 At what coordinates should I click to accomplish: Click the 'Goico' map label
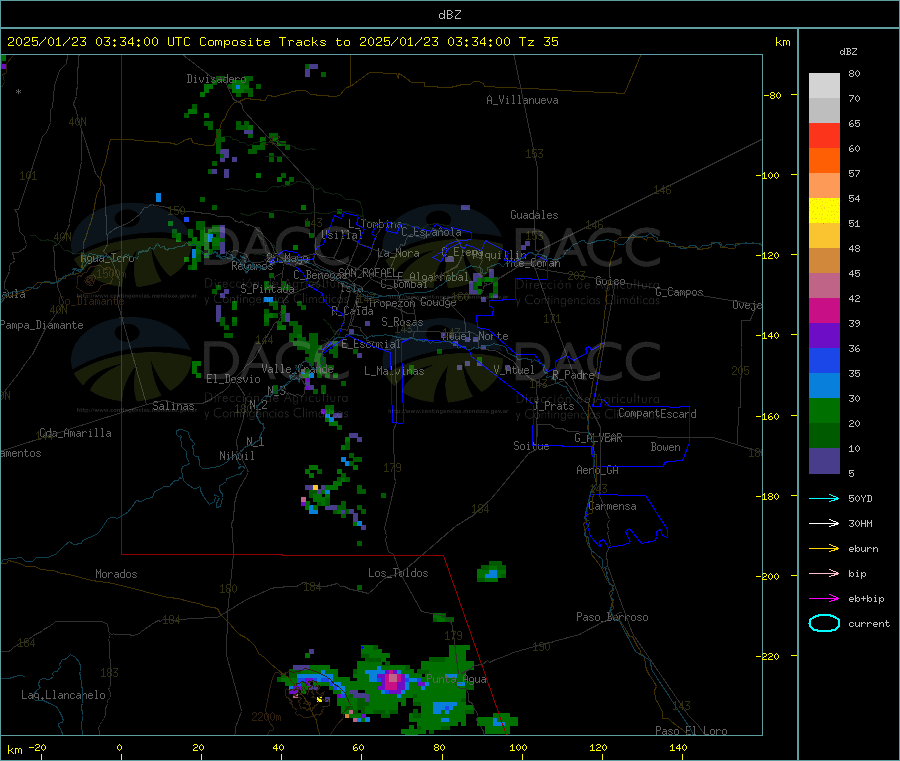[610, 281]
